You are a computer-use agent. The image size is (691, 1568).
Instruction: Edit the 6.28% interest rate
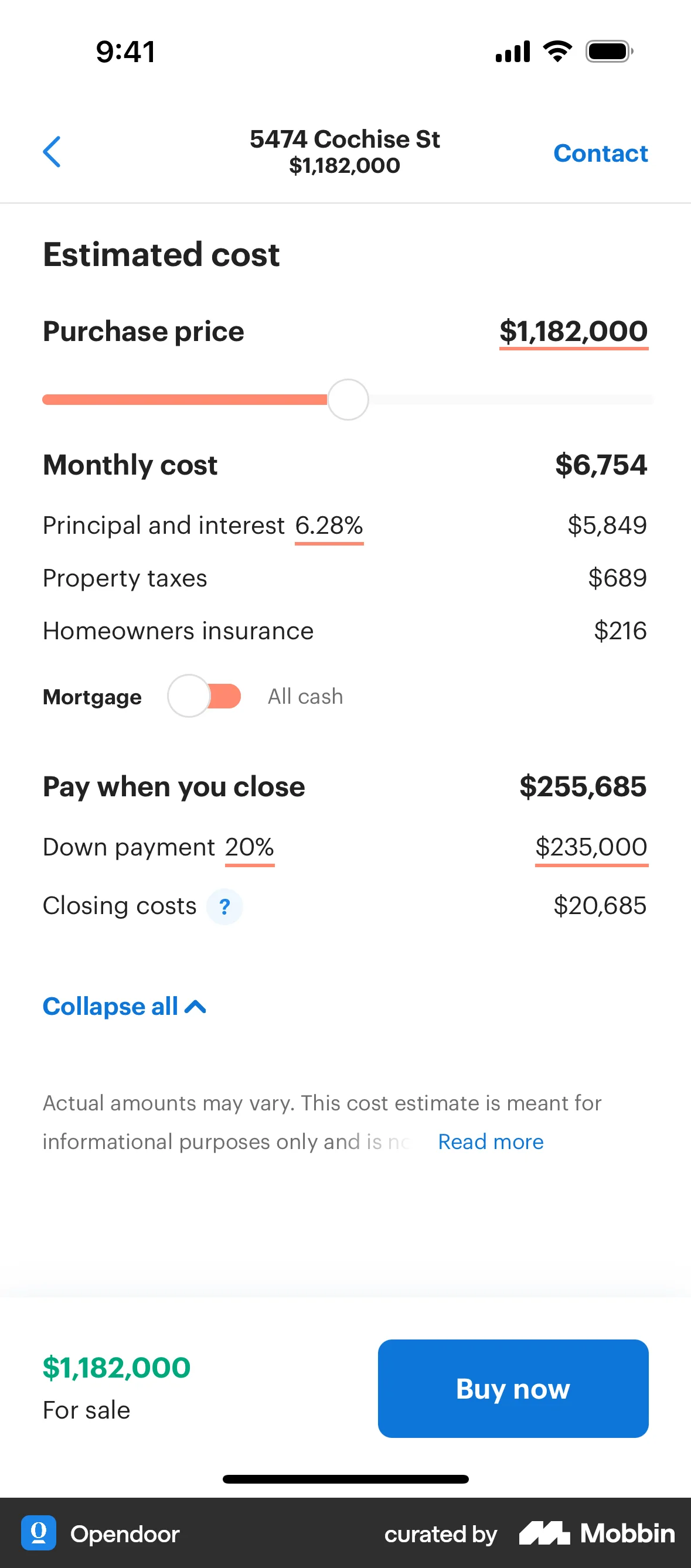329,526
